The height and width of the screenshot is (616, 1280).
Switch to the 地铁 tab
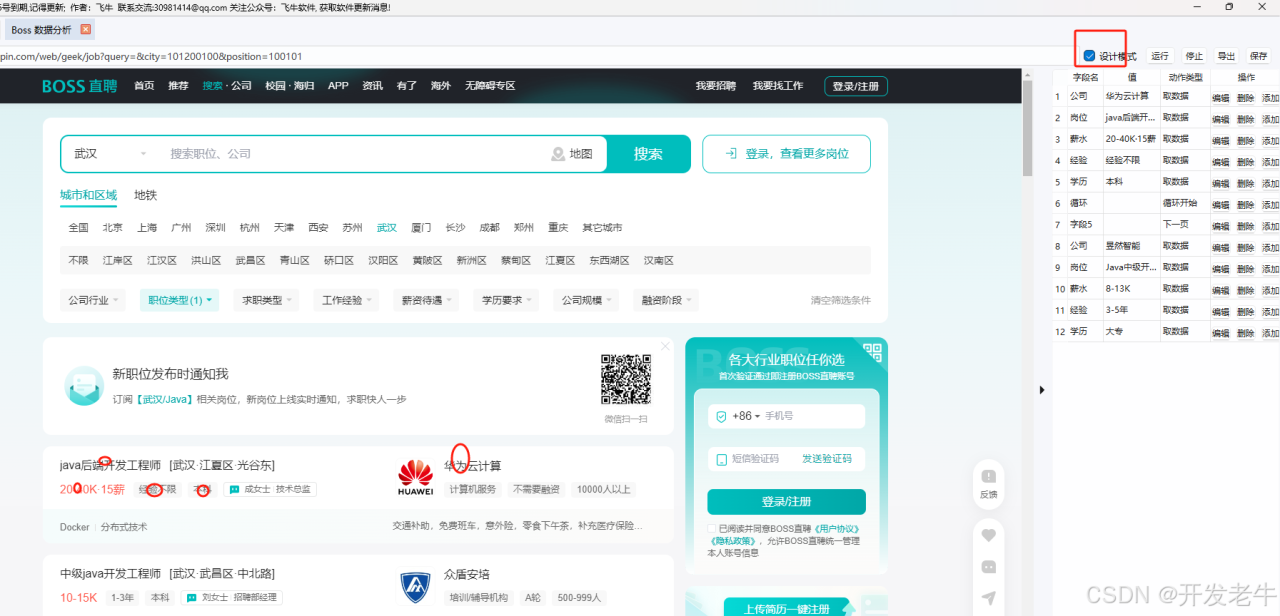(x=145, y=195)
